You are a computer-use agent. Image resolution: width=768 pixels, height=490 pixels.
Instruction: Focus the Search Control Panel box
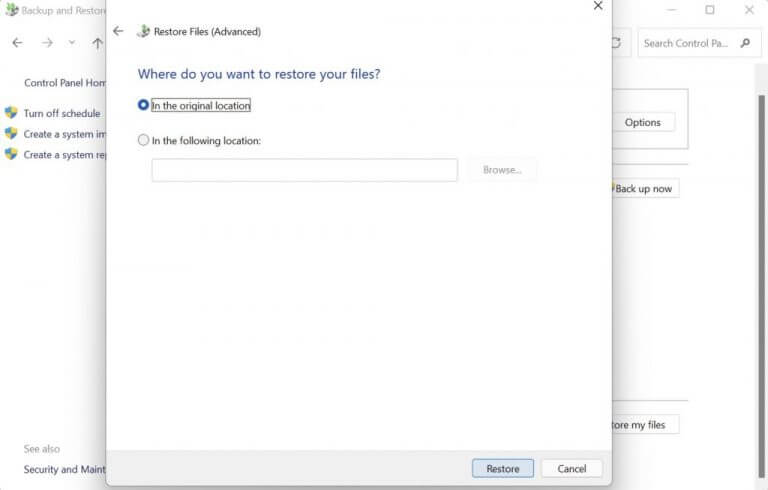coord(688,43)
